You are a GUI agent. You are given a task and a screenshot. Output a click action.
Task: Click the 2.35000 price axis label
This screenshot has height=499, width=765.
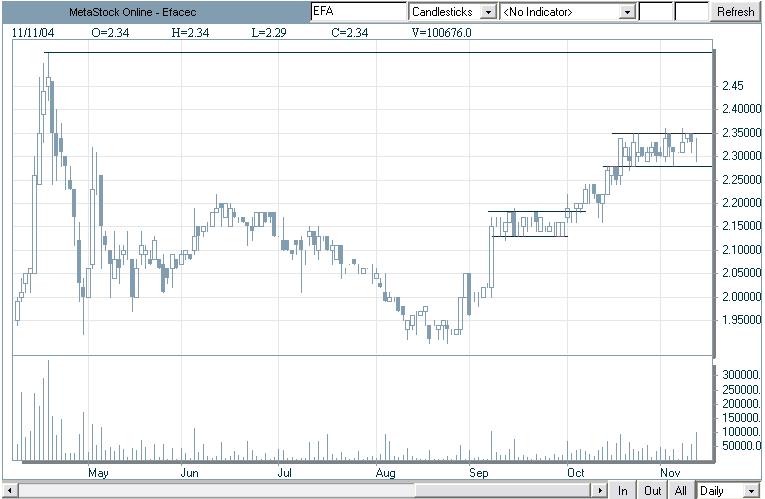tap(741, 133)
